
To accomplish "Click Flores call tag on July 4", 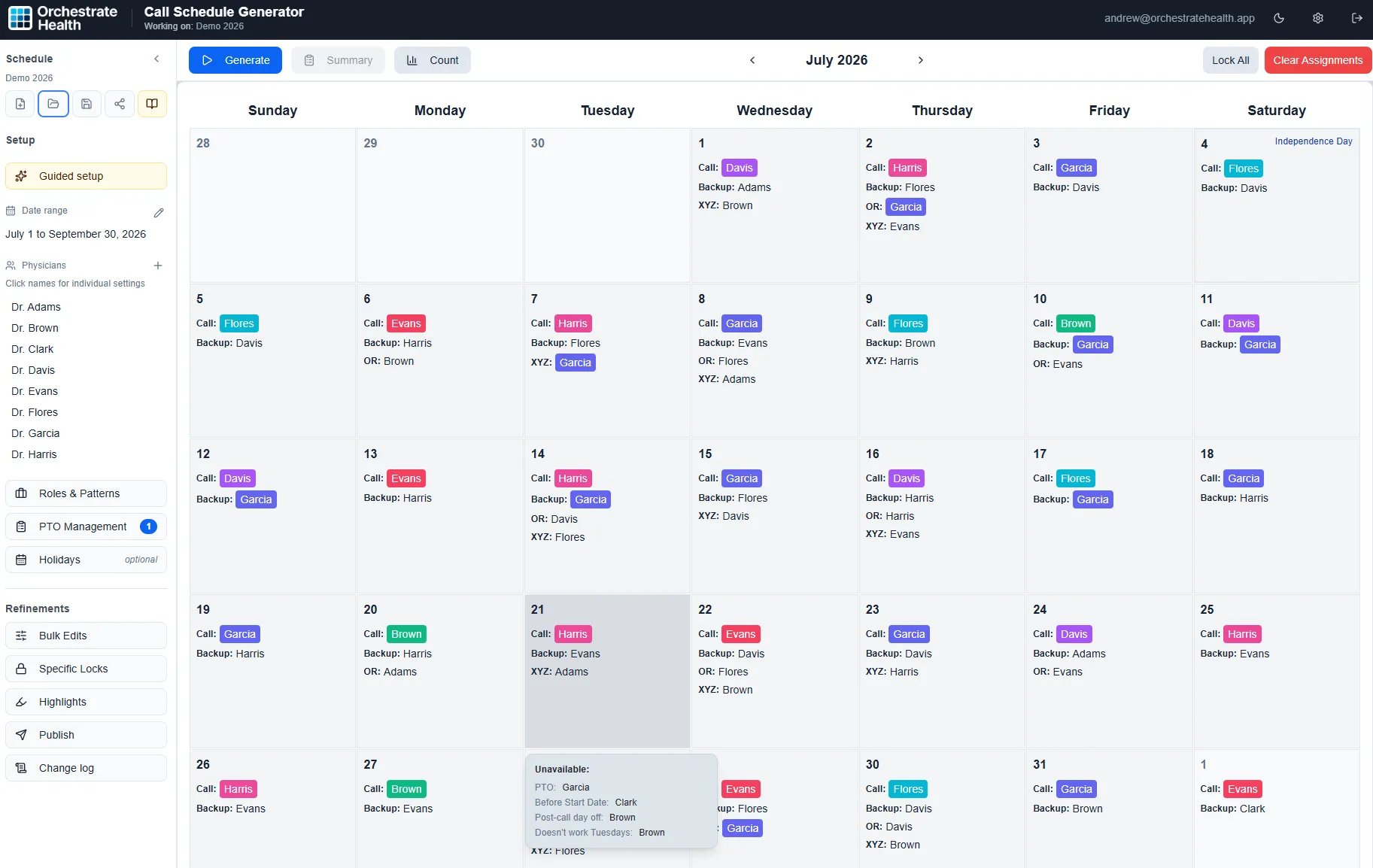I will (x=1244, y=168).
